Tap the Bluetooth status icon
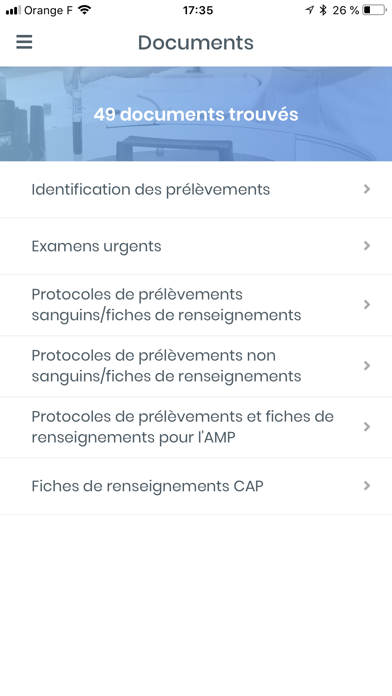The height and width of the screenshot is (696, 392). pos(323,10)
